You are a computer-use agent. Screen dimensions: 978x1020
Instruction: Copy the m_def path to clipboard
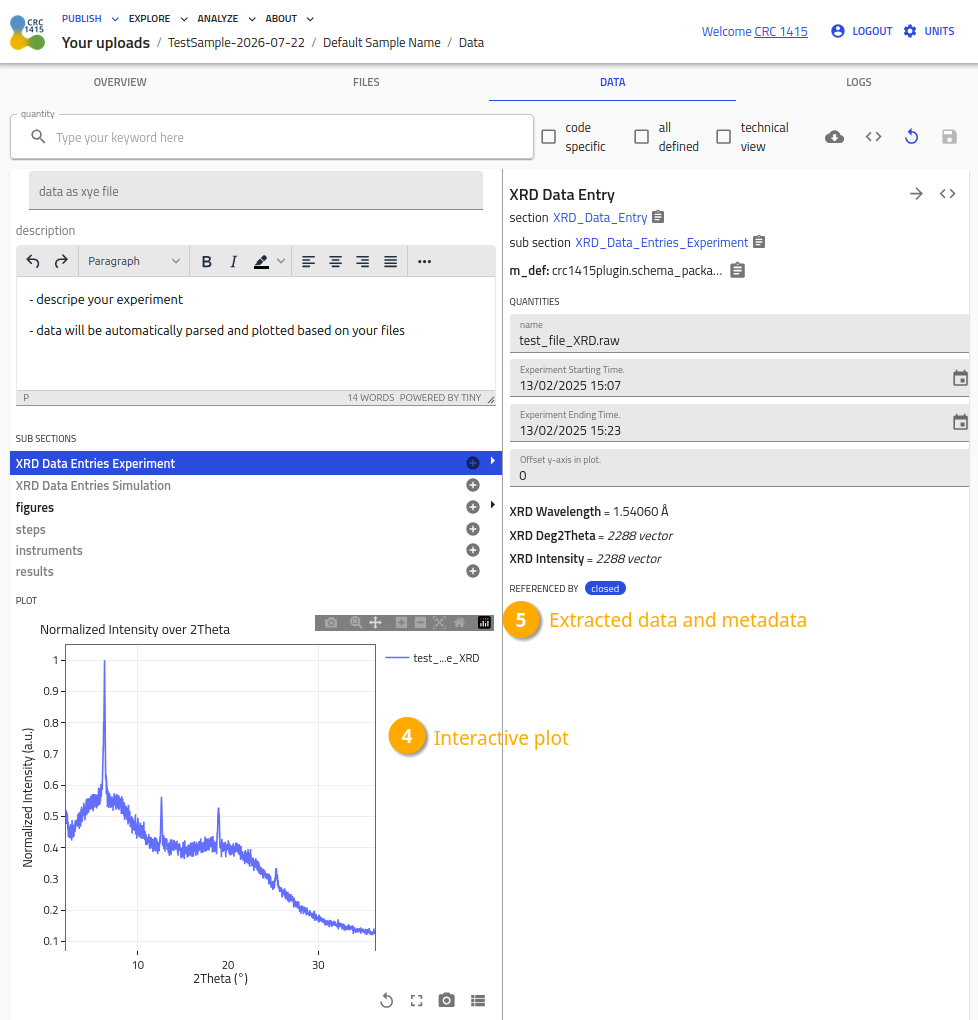point(737,270)
